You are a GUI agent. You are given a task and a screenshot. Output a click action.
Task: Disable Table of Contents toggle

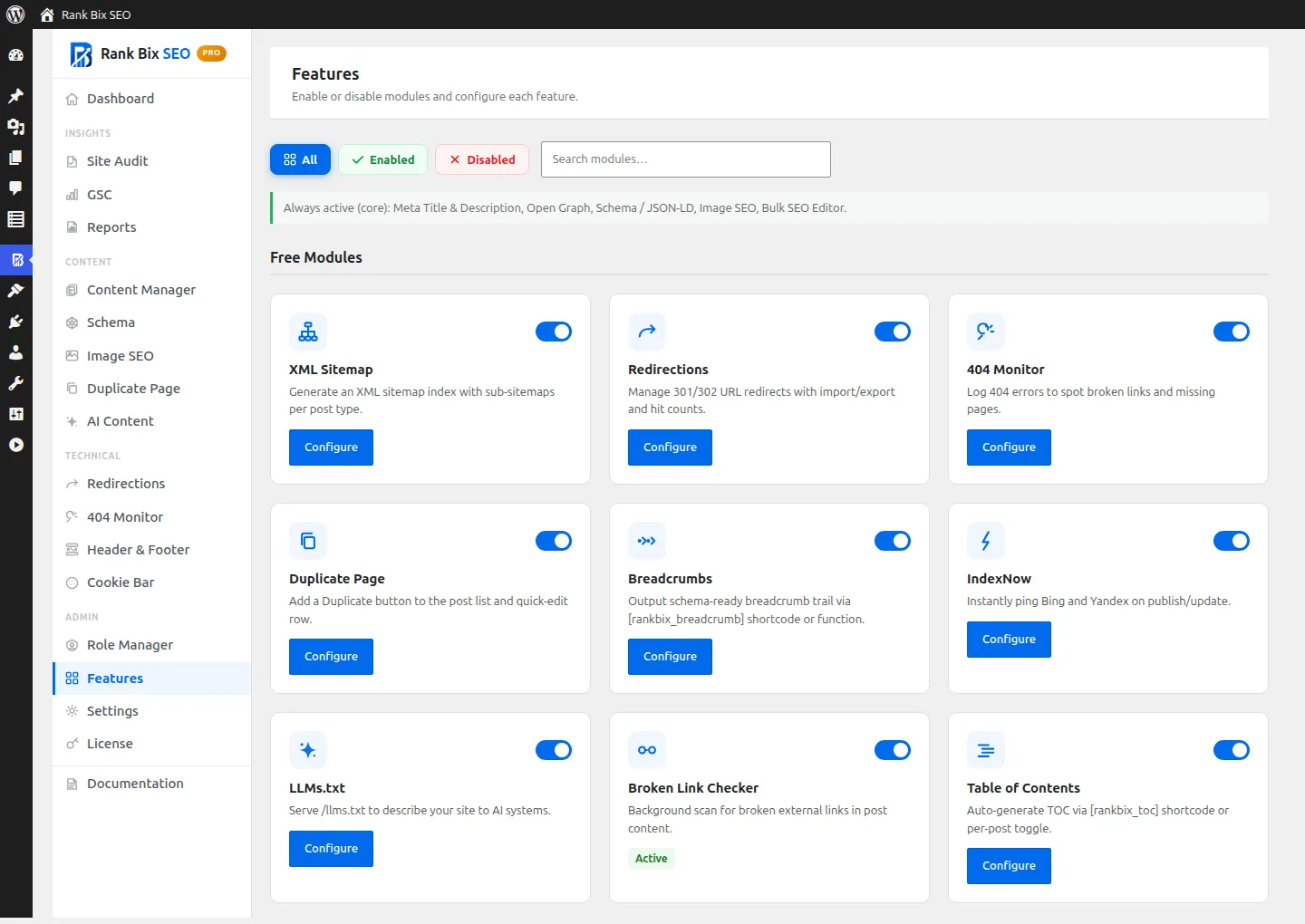tap(1232, 750)
